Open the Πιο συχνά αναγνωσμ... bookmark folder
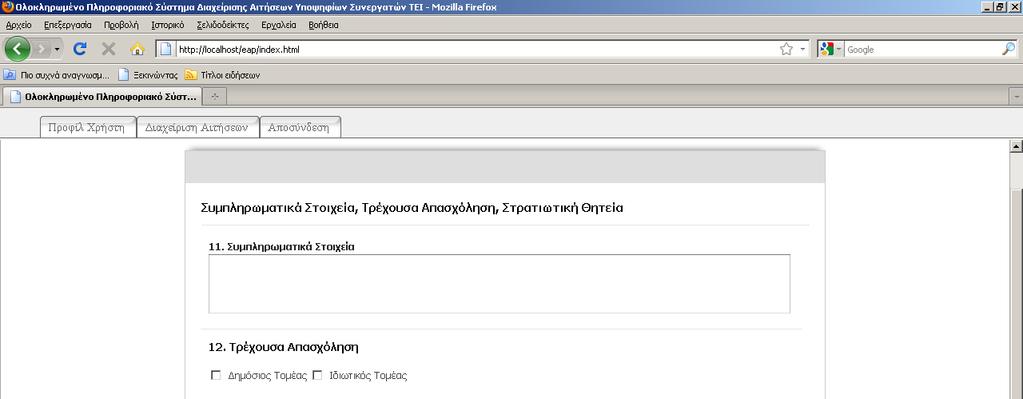Viewport: 1023px width, 399px height. (x=57, y=75)
